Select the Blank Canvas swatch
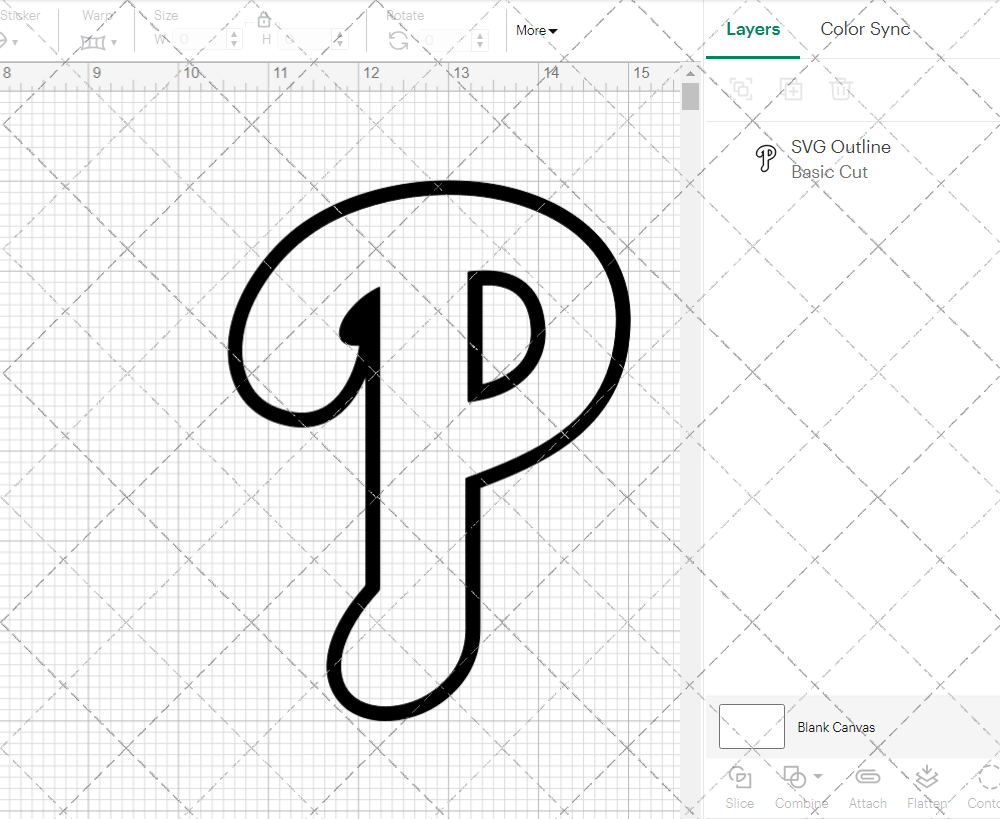 click(x=751, y=727)
